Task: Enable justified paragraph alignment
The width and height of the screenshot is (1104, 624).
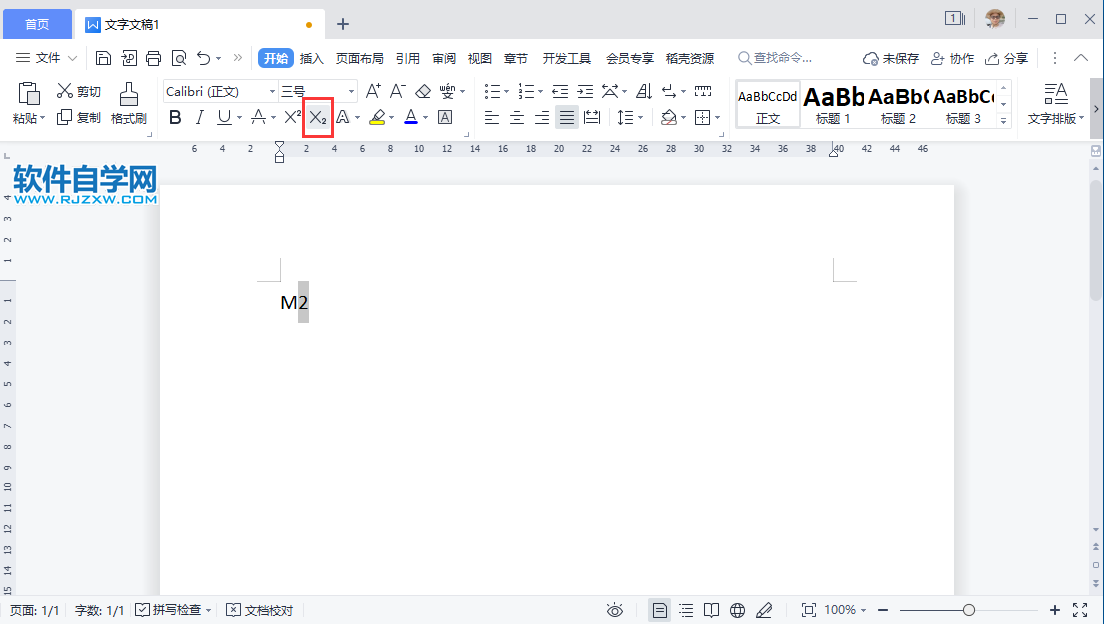Action: coord(566,117)
